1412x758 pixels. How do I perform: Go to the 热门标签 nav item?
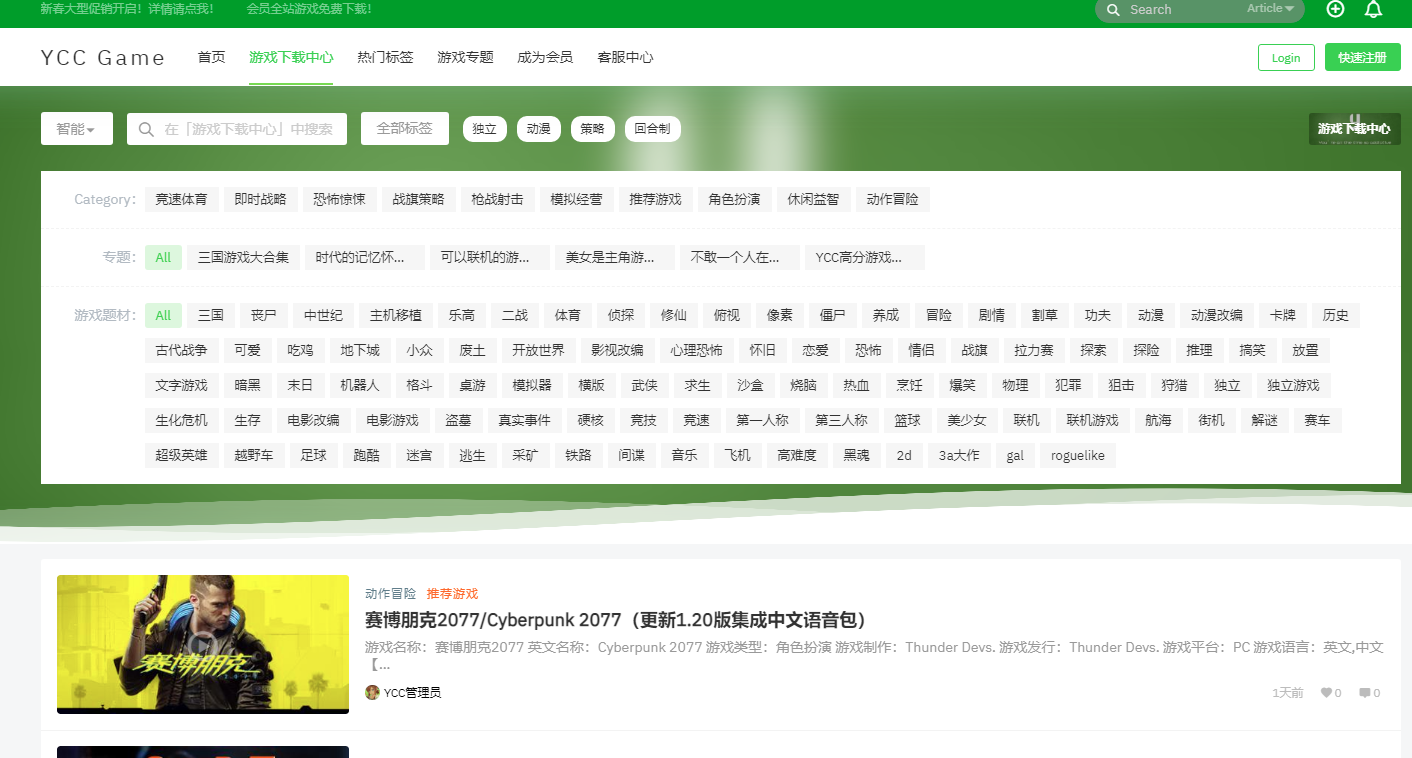point(385,58)
